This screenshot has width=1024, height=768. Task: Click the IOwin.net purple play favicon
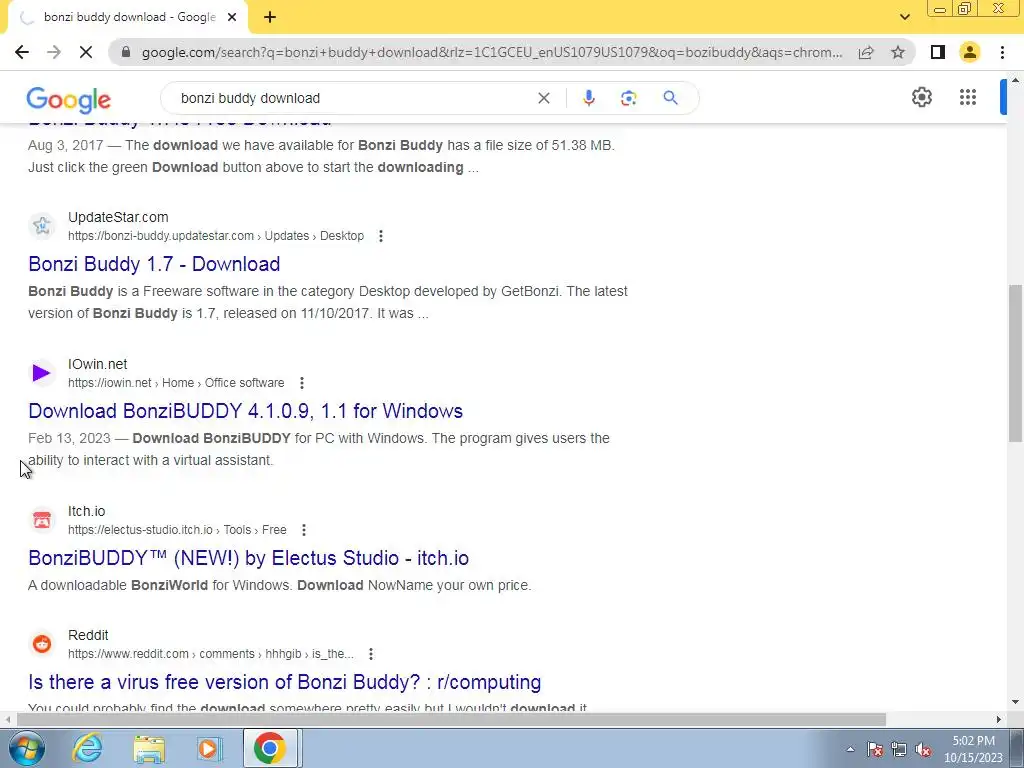click(42, 373)
